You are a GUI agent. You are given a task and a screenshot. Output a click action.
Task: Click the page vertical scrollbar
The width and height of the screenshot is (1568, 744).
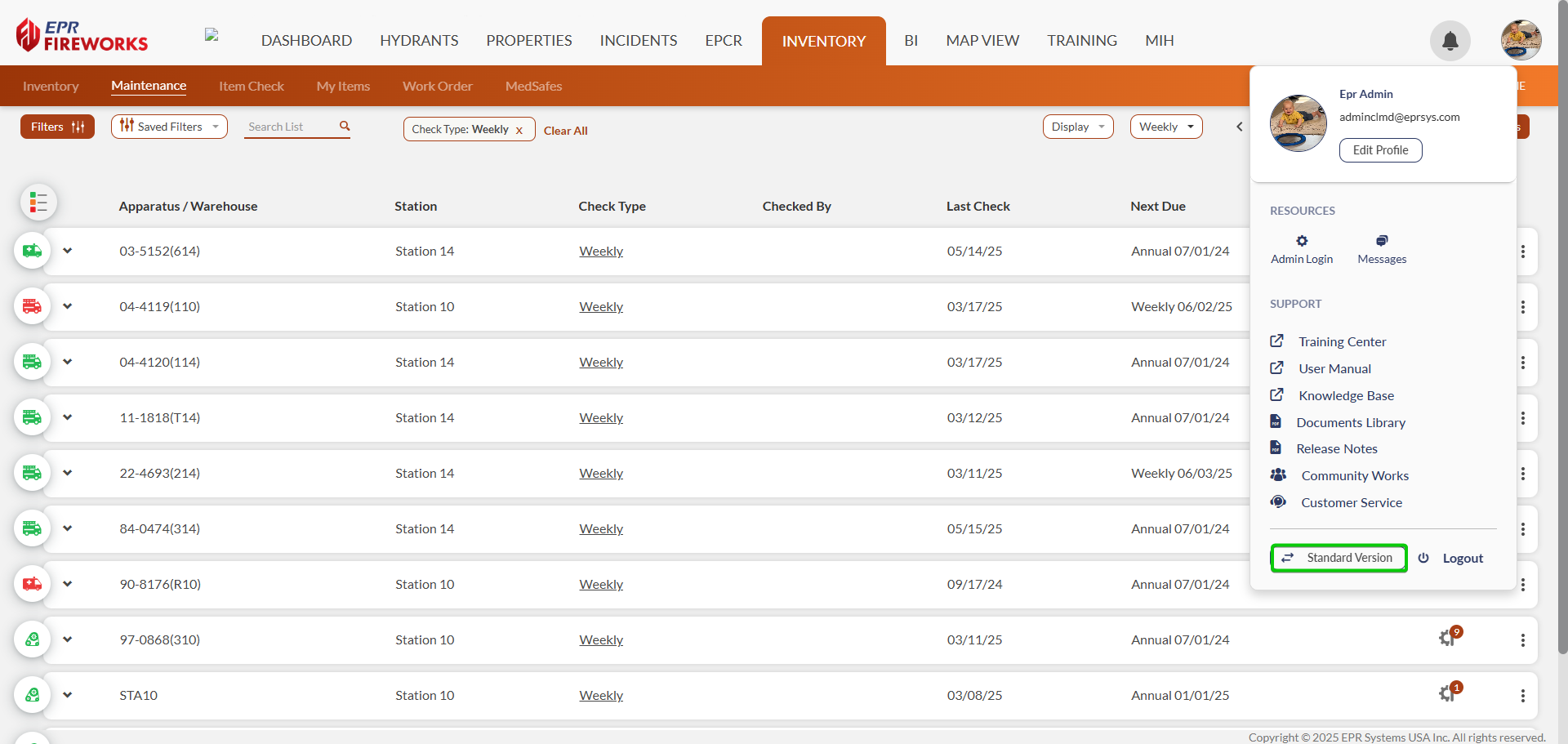1562,327
